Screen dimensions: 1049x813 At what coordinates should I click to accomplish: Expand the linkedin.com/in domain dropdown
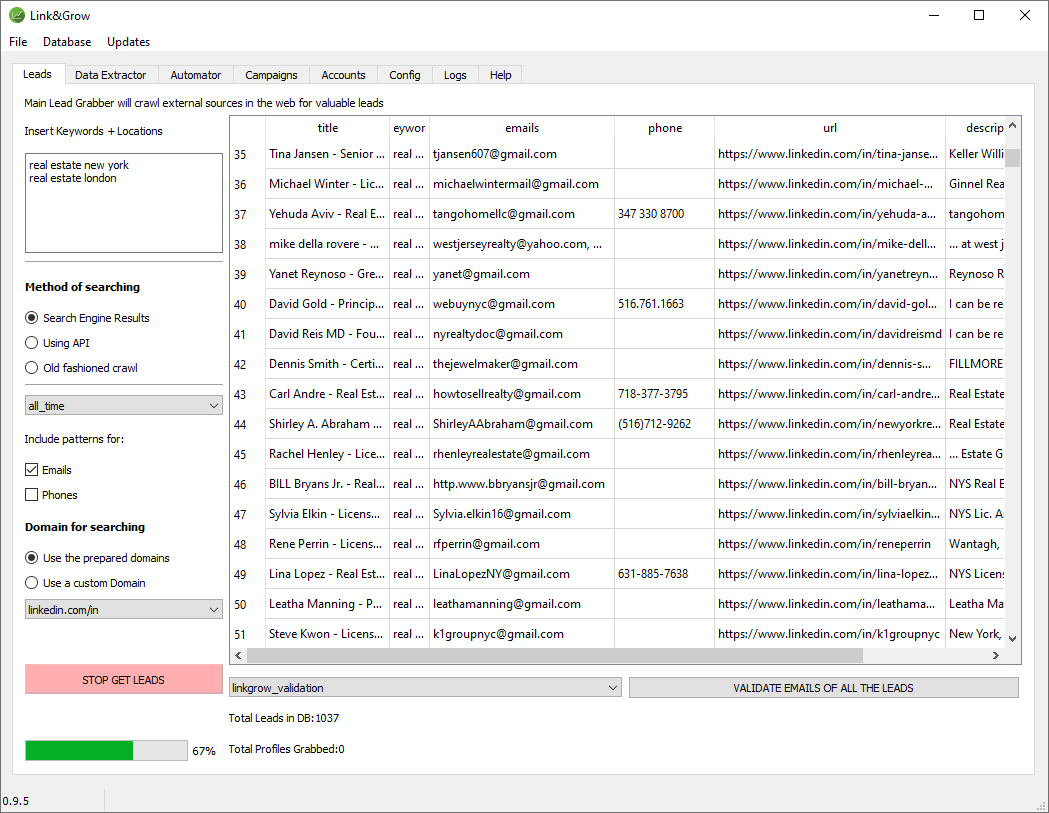[x=123, y=610]
